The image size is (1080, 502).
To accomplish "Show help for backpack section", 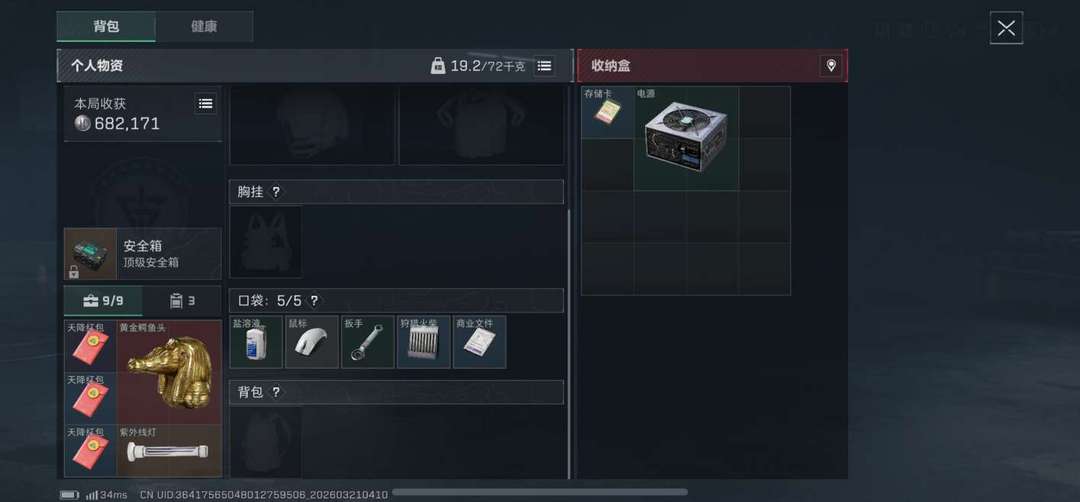I will click(276, 393).
